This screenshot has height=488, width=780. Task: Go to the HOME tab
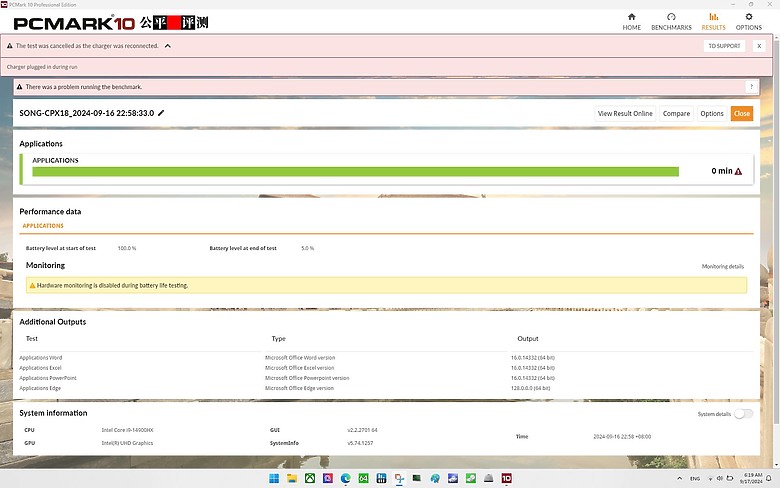click(x=631, y=22)
